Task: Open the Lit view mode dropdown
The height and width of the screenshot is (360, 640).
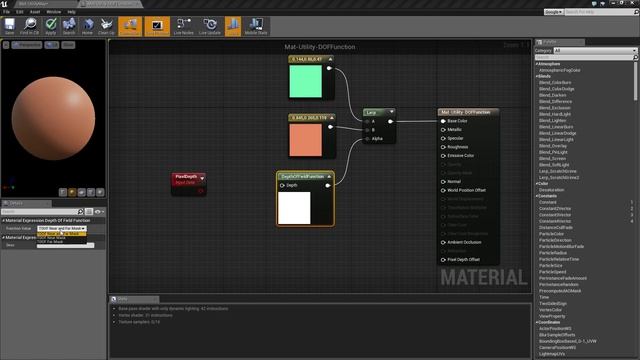Action: (x=51, y=45)
